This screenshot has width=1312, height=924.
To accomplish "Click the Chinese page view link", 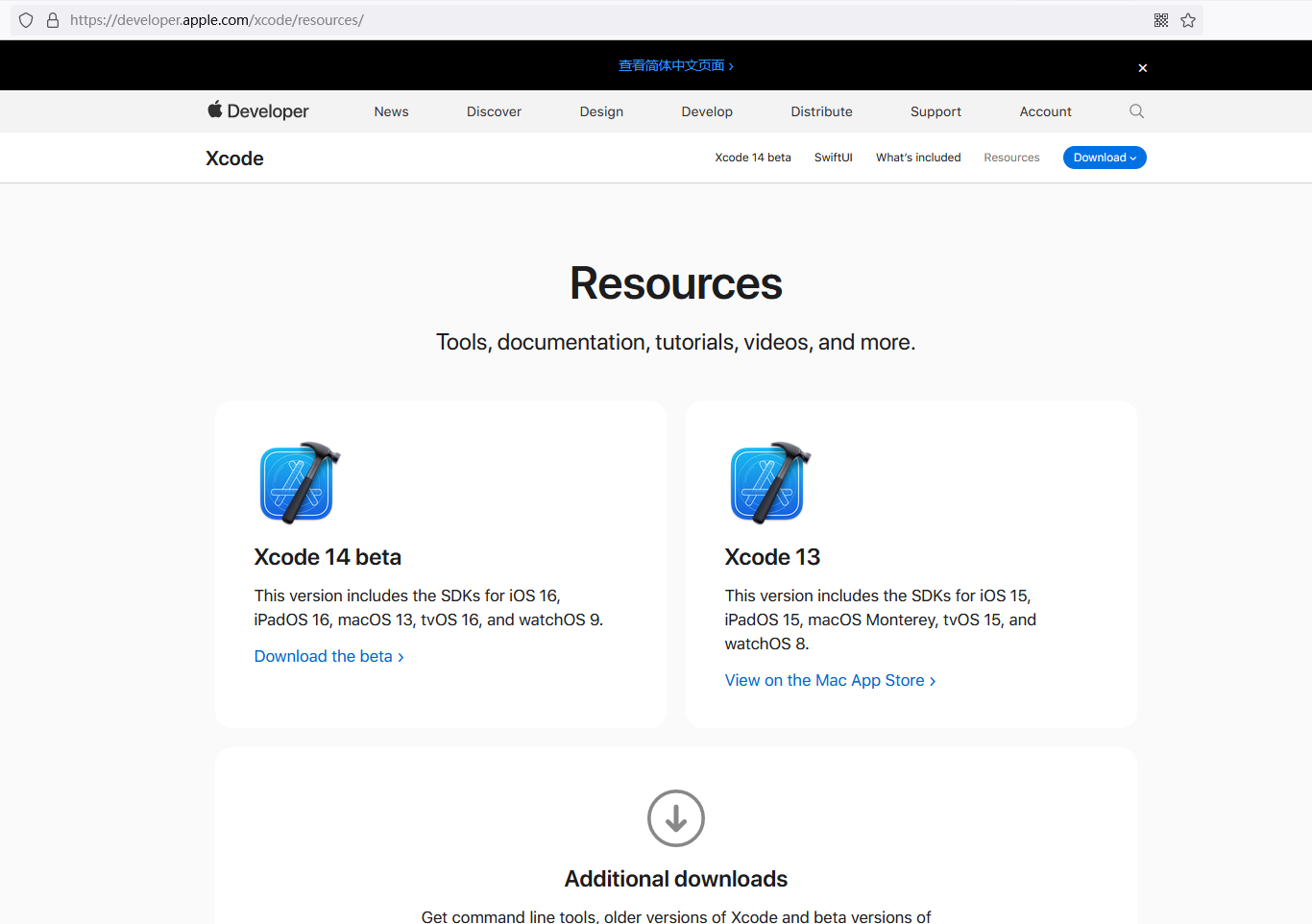I will pos(676,65).
